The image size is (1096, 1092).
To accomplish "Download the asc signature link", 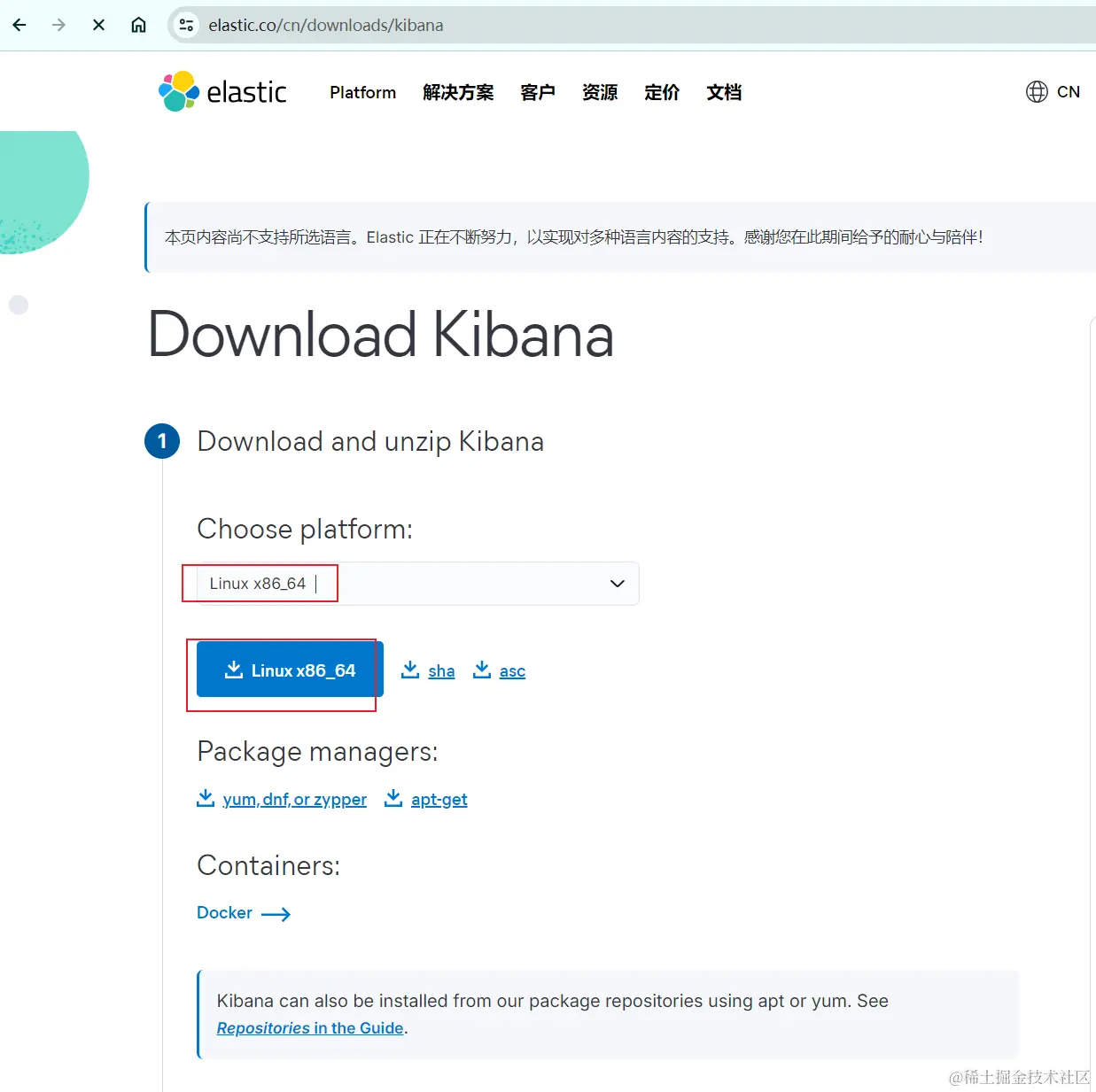I will [512, 671].
